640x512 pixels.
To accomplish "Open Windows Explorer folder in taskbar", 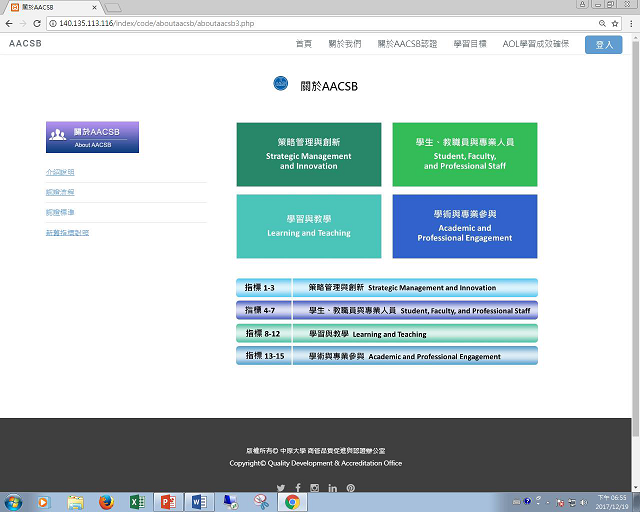I will click(75, 502).
